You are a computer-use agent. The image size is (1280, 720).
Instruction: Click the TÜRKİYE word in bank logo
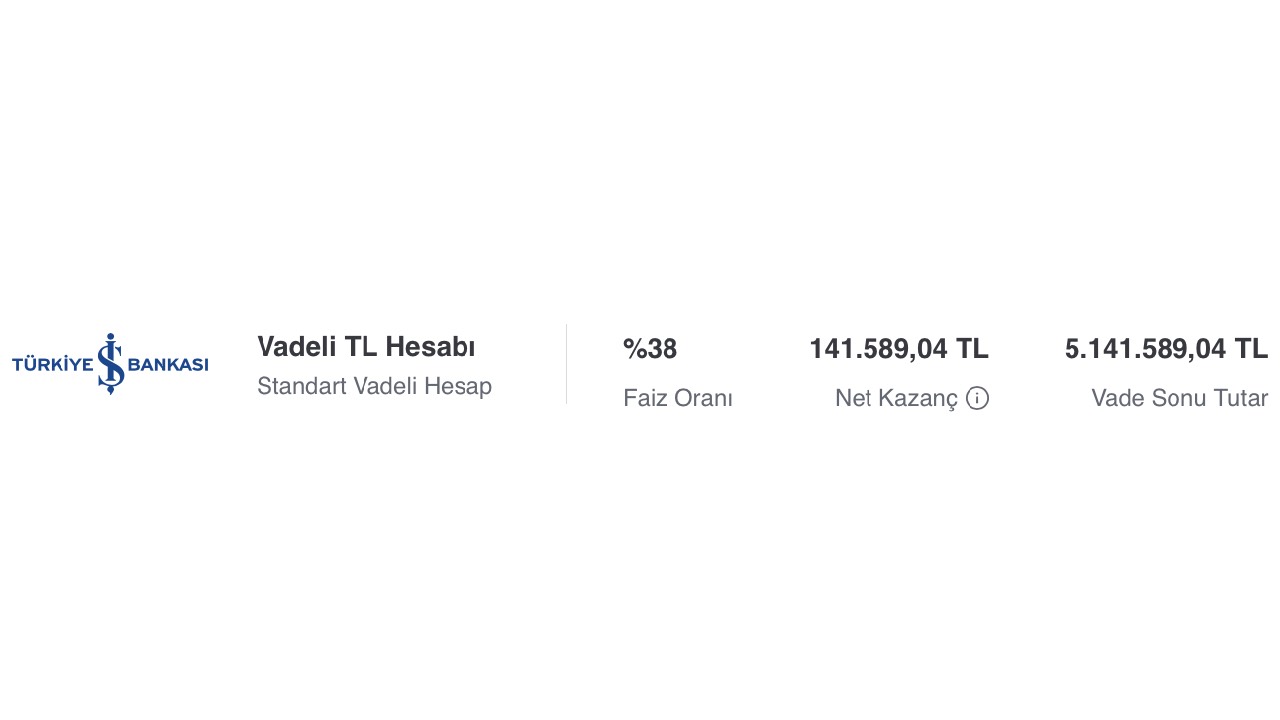pos(52,365)
